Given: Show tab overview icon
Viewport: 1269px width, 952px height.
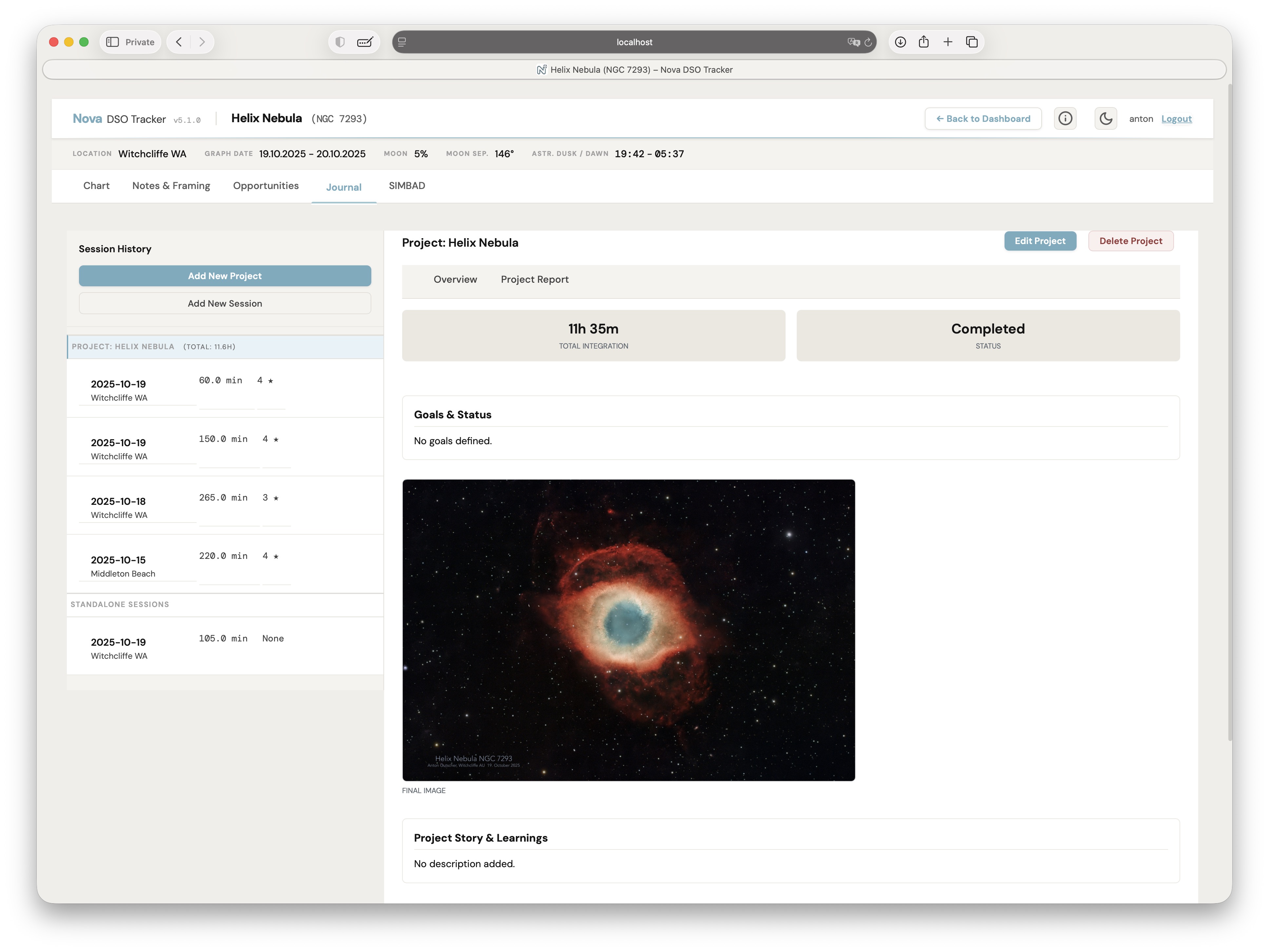Looking at the screenshot, I should pos(972,42).
